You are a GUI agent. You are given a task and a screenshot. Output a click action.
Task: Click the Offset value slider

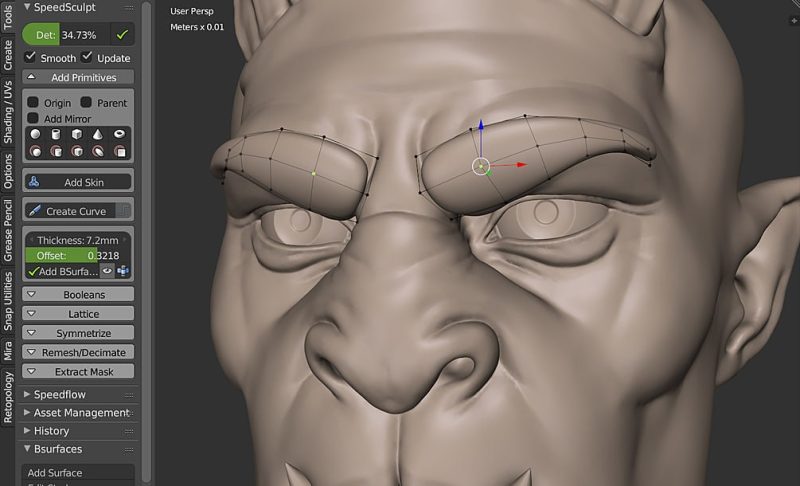point(78,256)
